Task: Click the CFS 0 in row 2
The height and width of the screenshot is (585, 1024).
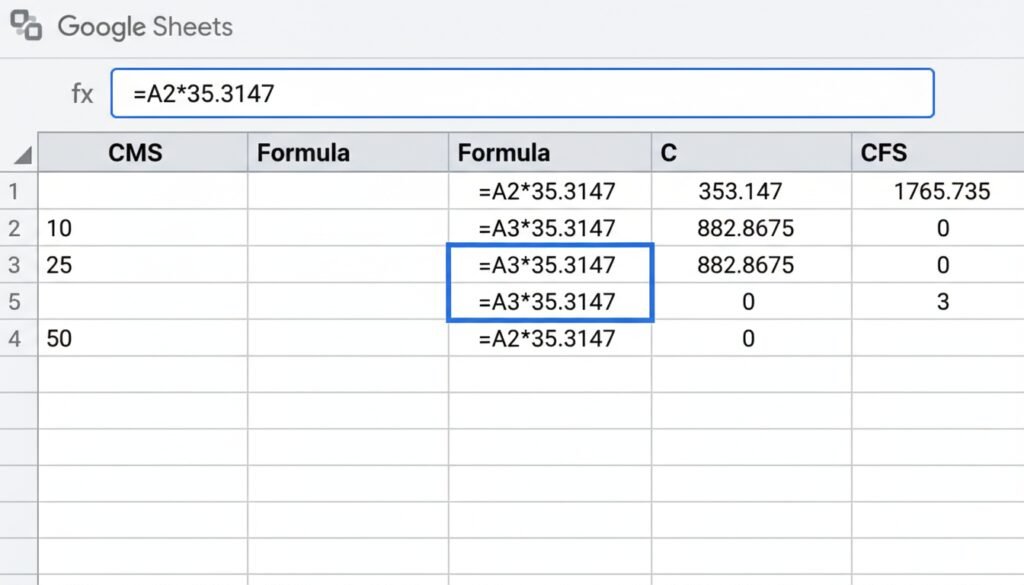Action: (x=938, y=228)
